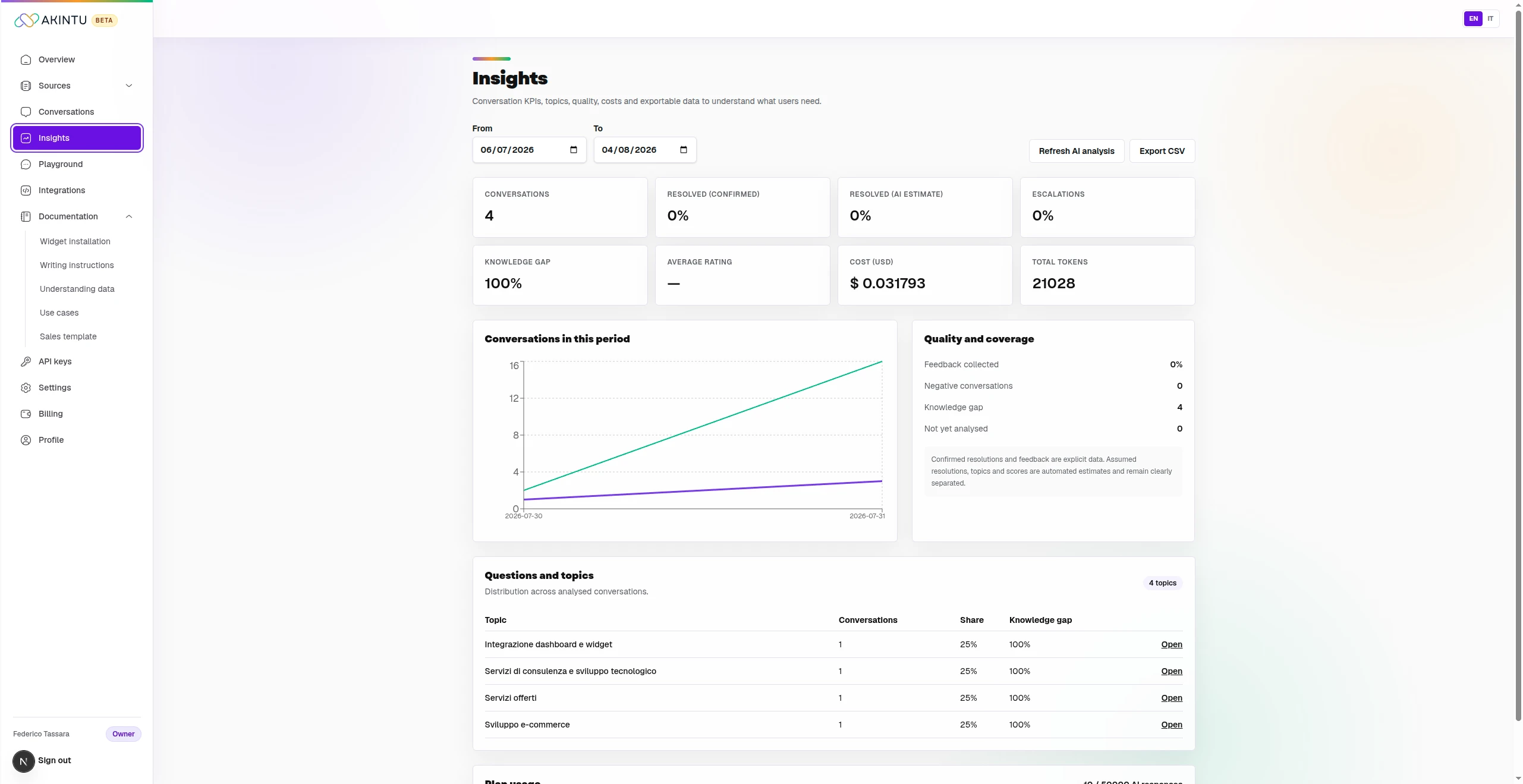The image size is (1523, 784).
Task: Open the Sales template doc item
Action: (x=68, y=336)
